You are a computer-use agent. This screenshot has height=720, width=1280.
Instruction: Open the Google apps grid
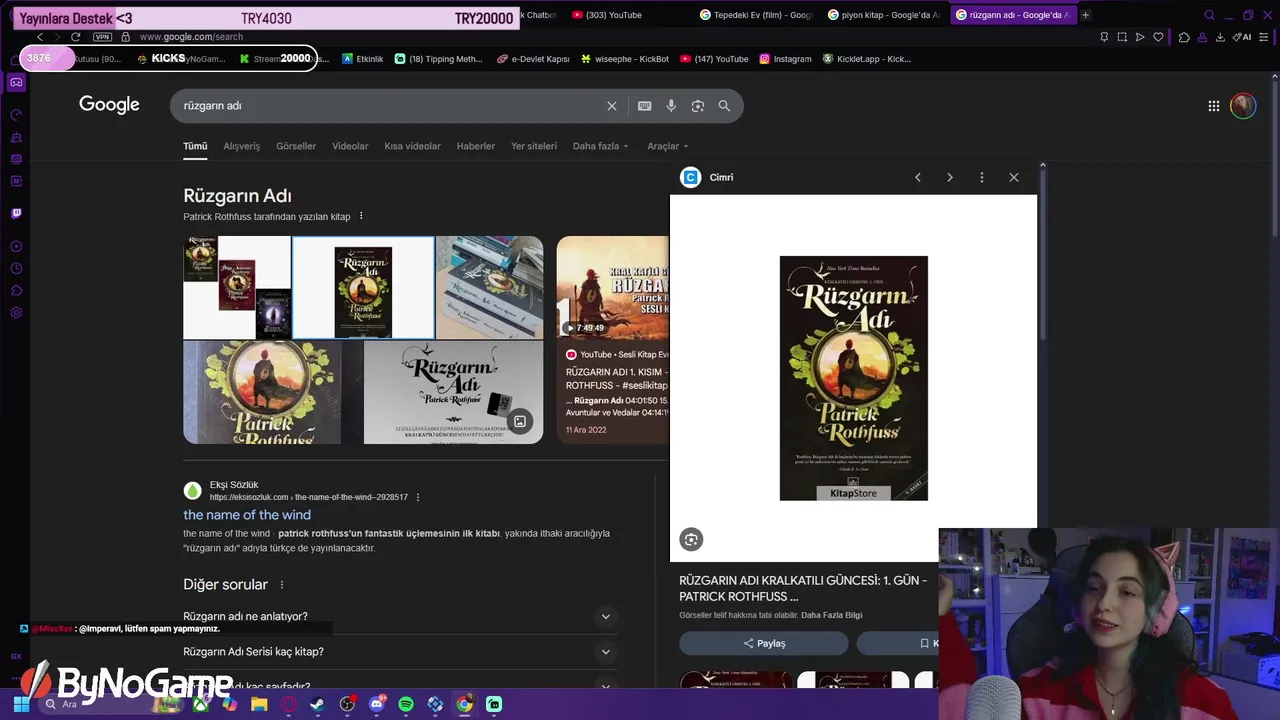(1213, 106)
